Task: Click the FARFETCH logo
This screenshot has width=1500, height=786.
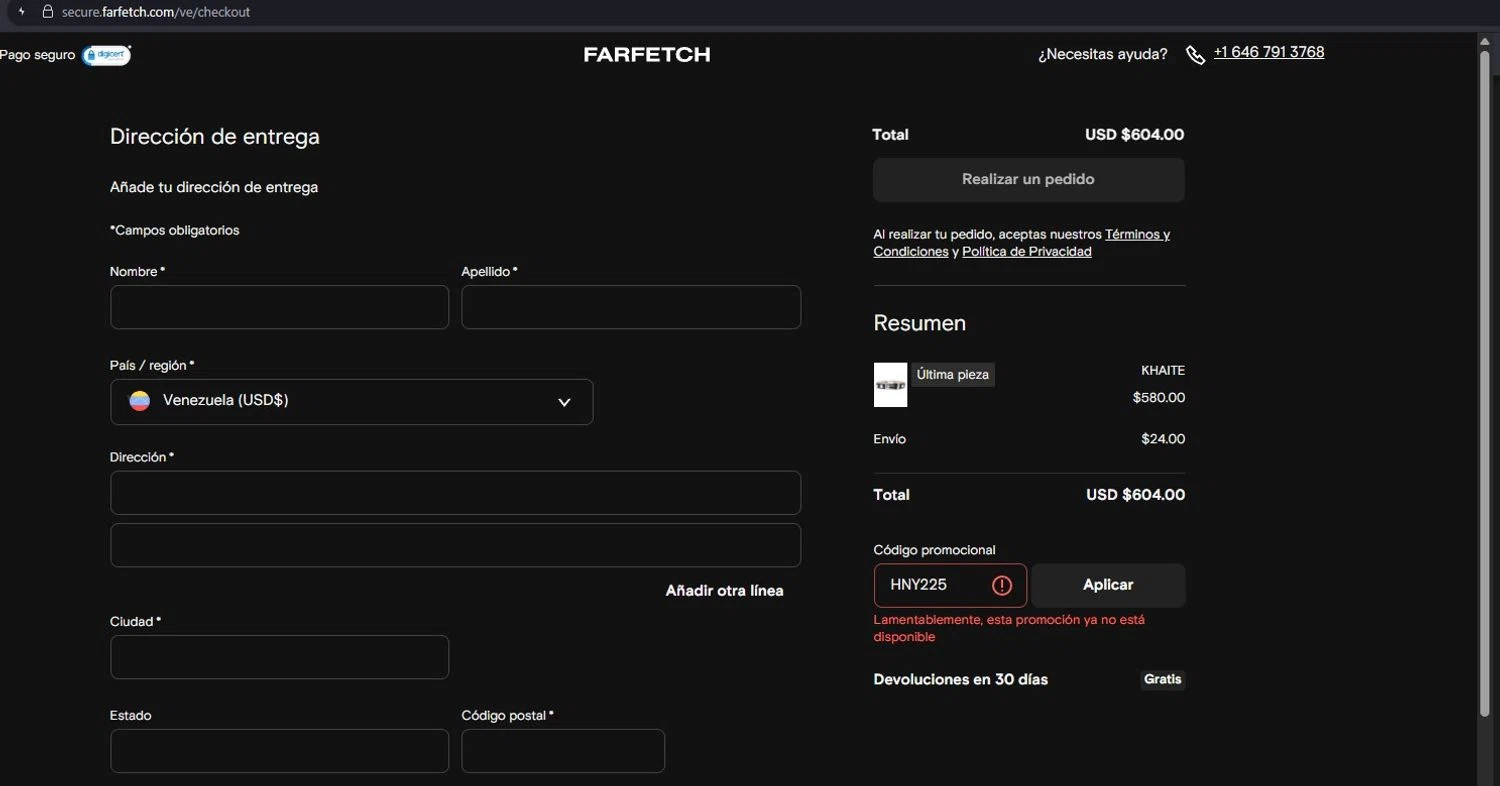Action: point(647,55)
